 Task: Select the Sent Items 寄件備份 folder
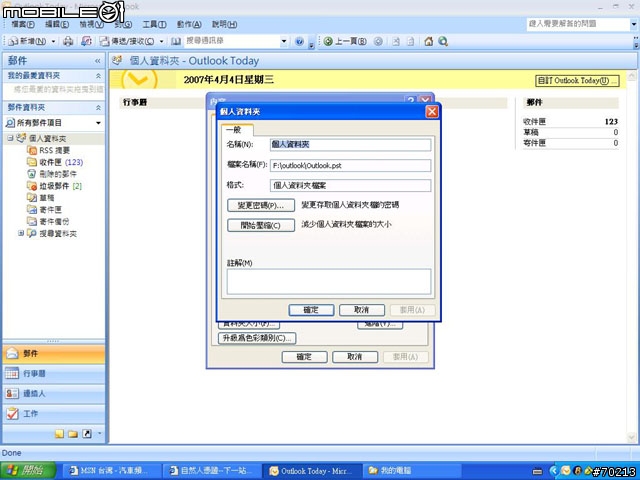coord(48,221)
